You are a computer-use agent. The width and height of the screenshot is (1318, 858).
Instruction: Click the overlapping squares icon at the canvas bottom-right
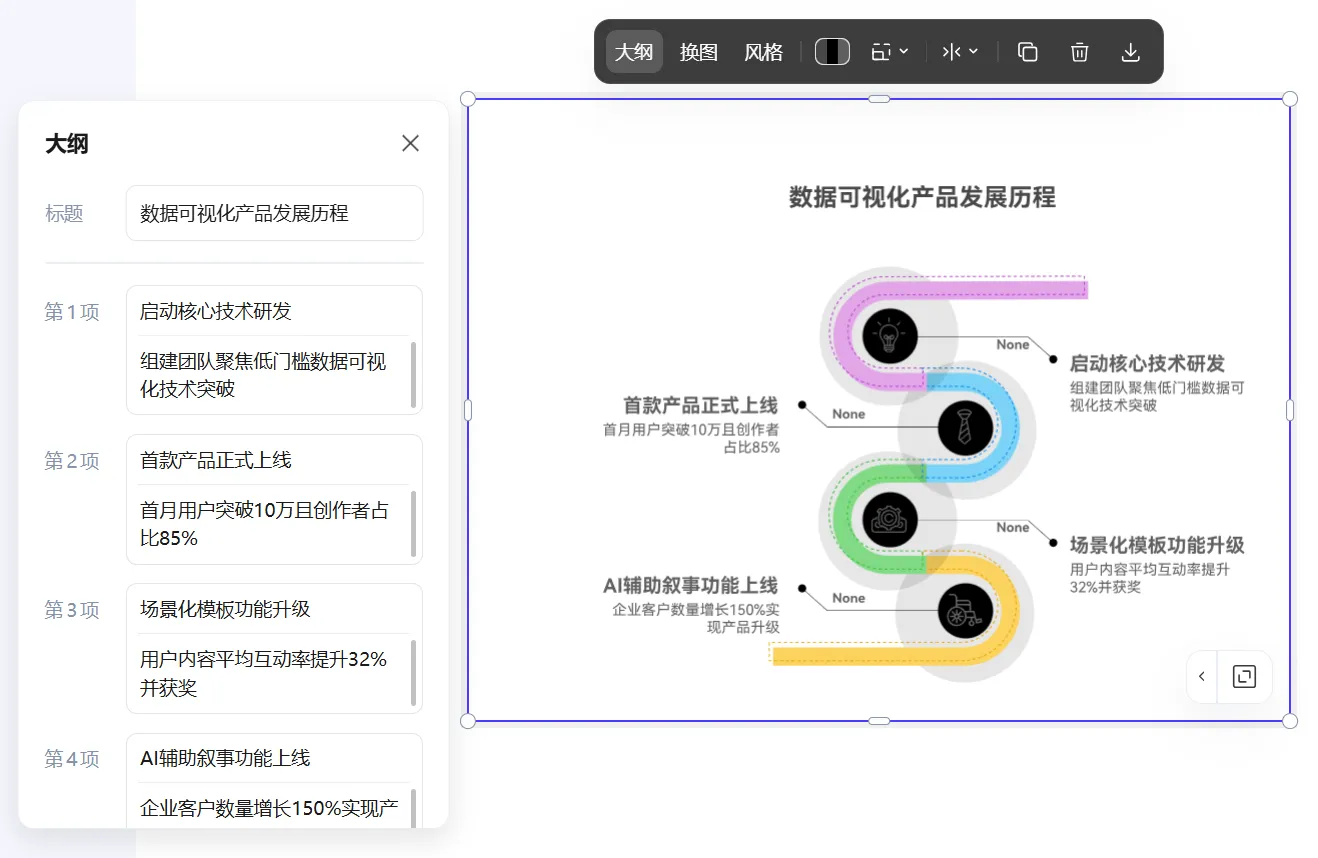(x=1244, y=676)
